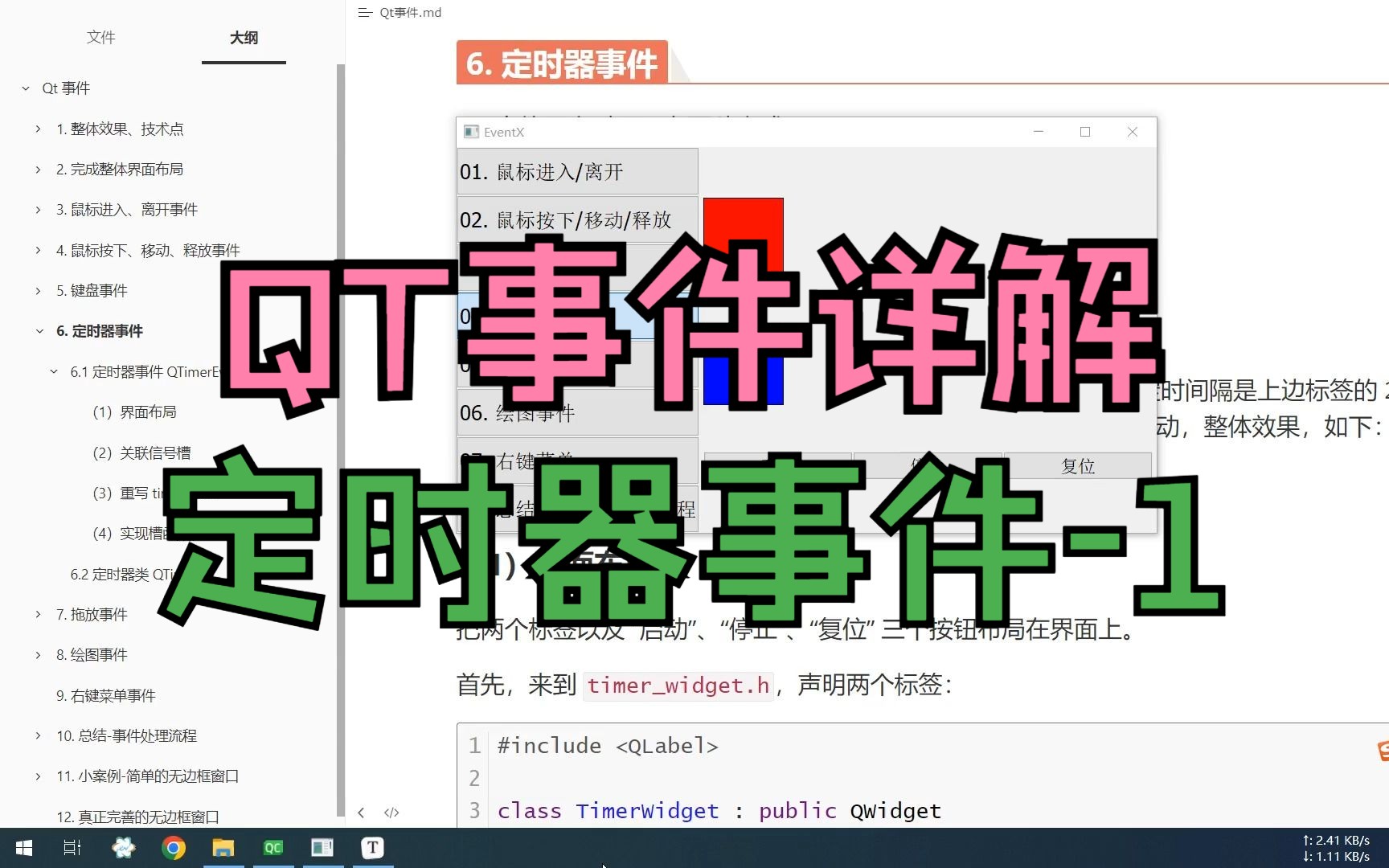Collapse the Qt 事件 outline root
The height and width of the screenshot is (868, 1389).
click(x=26, y=88)
